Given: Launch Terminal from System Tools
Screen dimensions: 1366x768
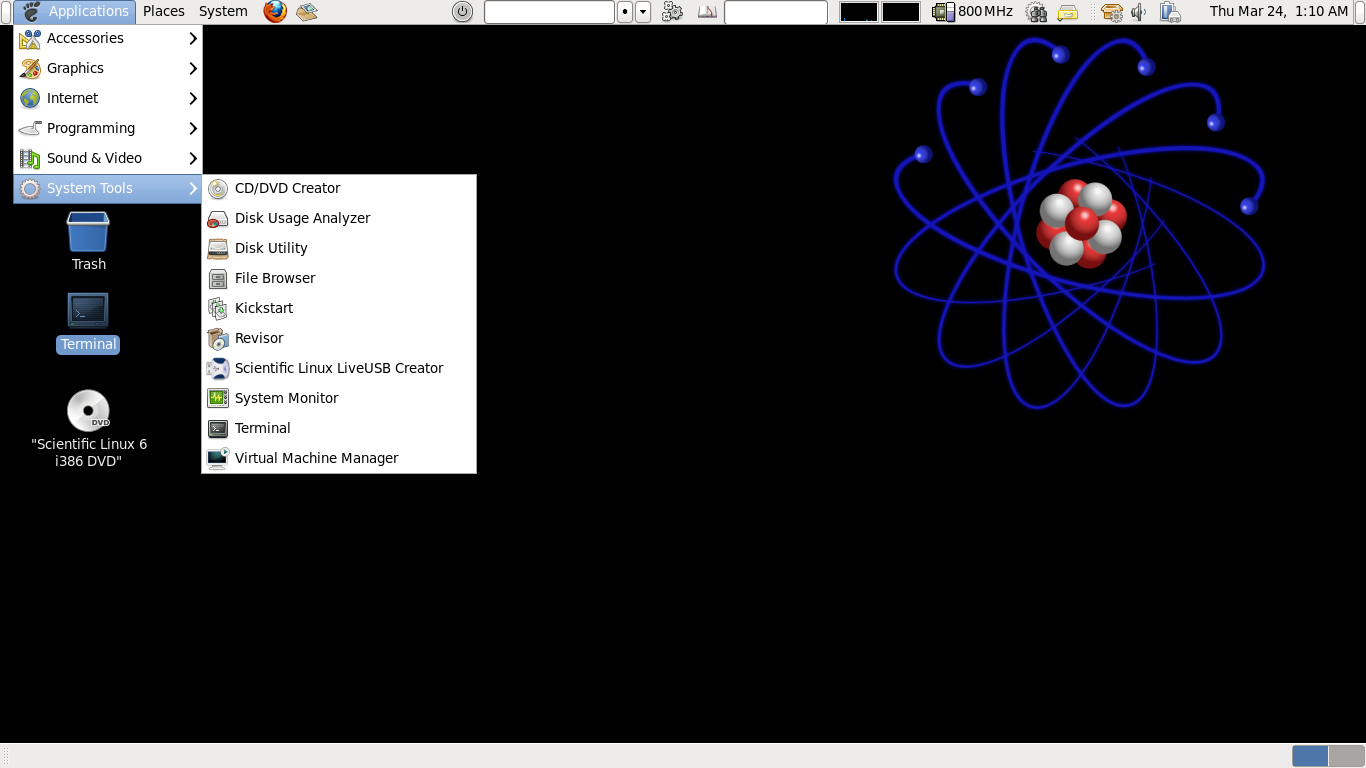Looking at the screenshot, I should pos(339,428).
